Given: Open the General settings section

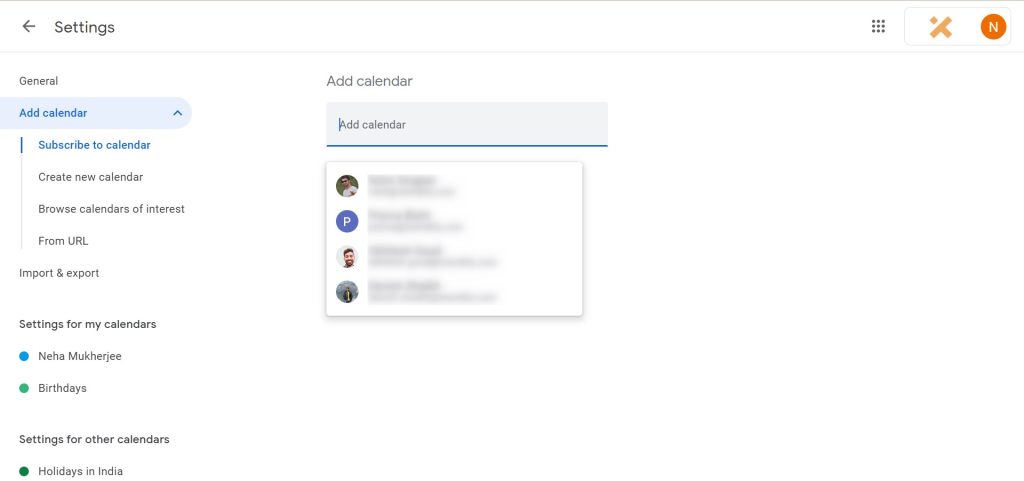Looking at the screenshot, I should tap(39, 81).
